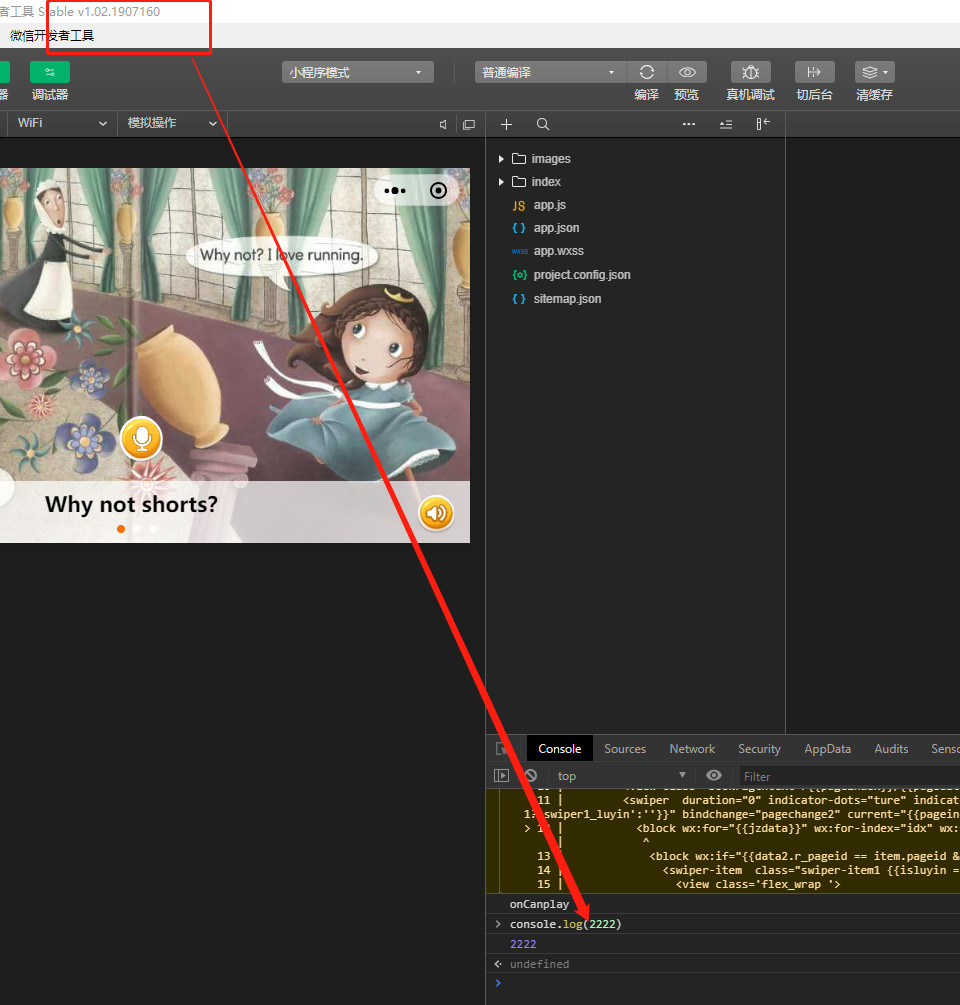
Task: Click the 清缓存 clear cache icon
Action: point(874,72)
